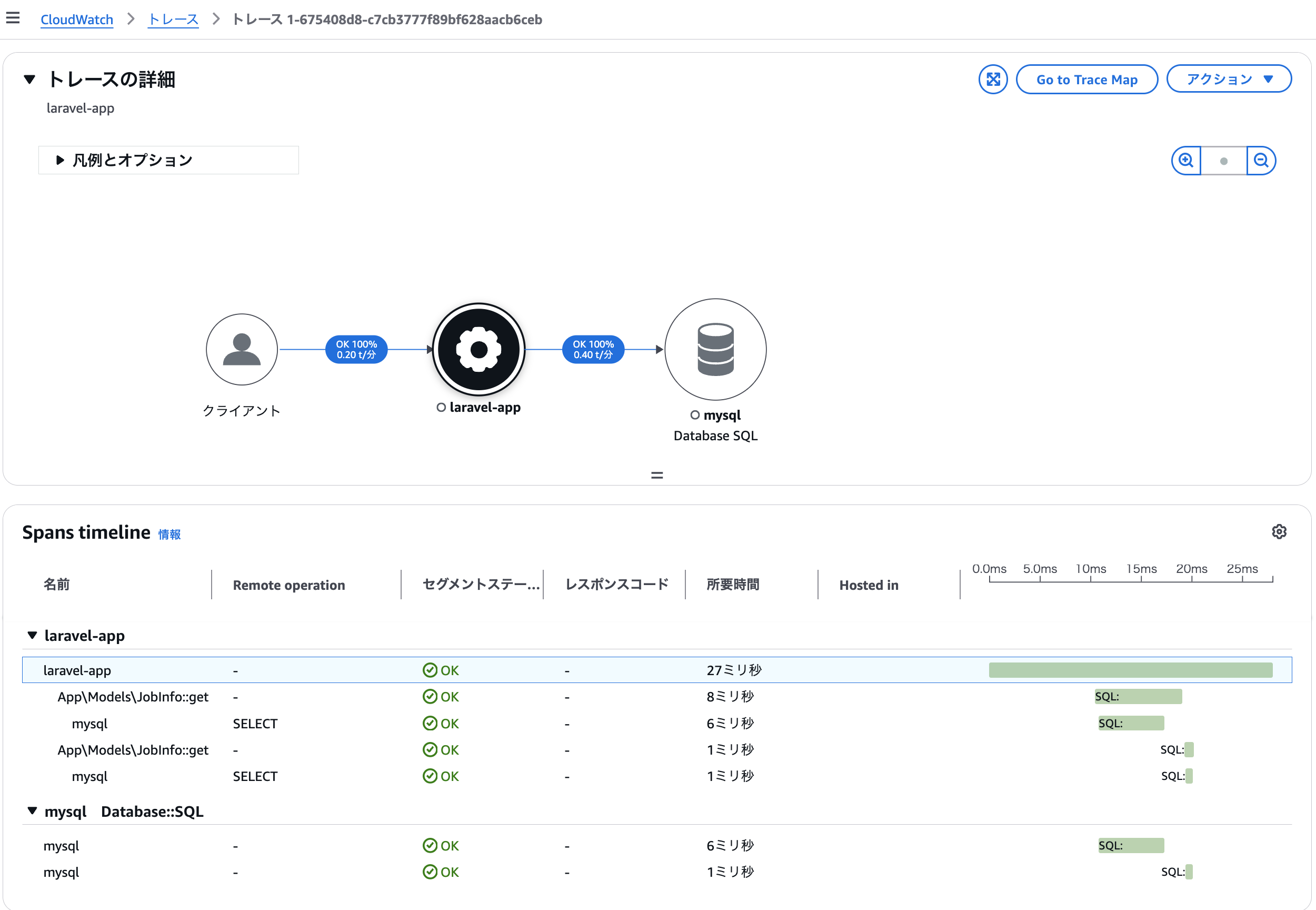Open Spans timeline settings gear
The width and height of the screenshot is (1316, 910).
click(1279, 531)
